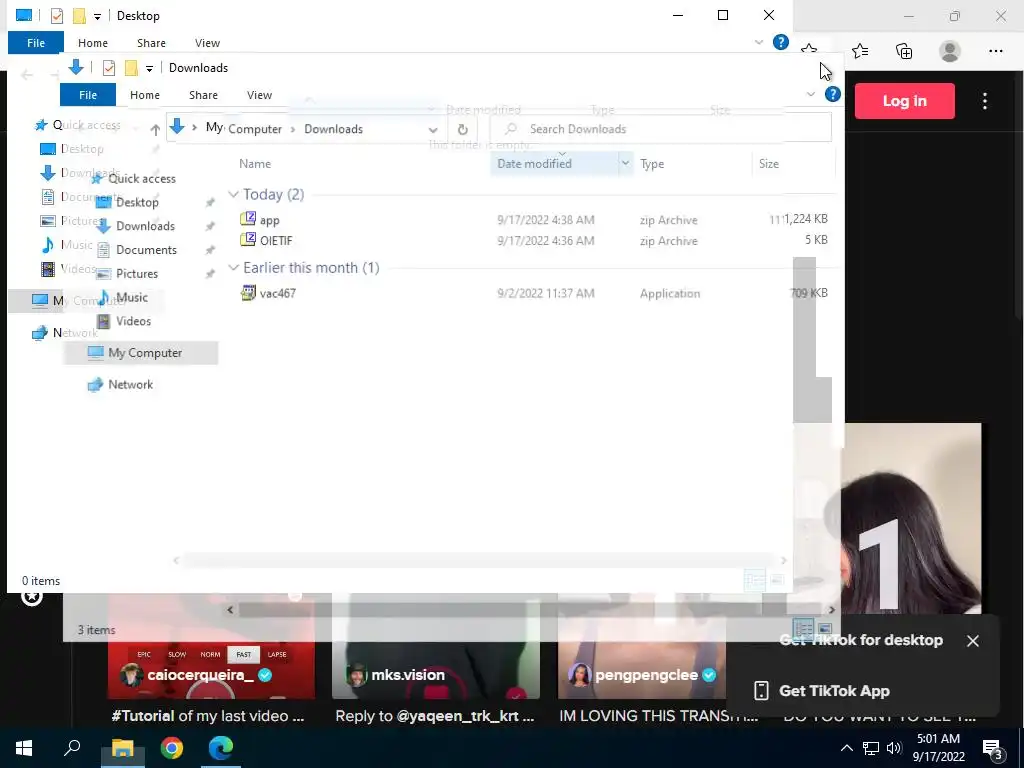
Task: Click File Explorer on the taskbar
Action: 122,748
